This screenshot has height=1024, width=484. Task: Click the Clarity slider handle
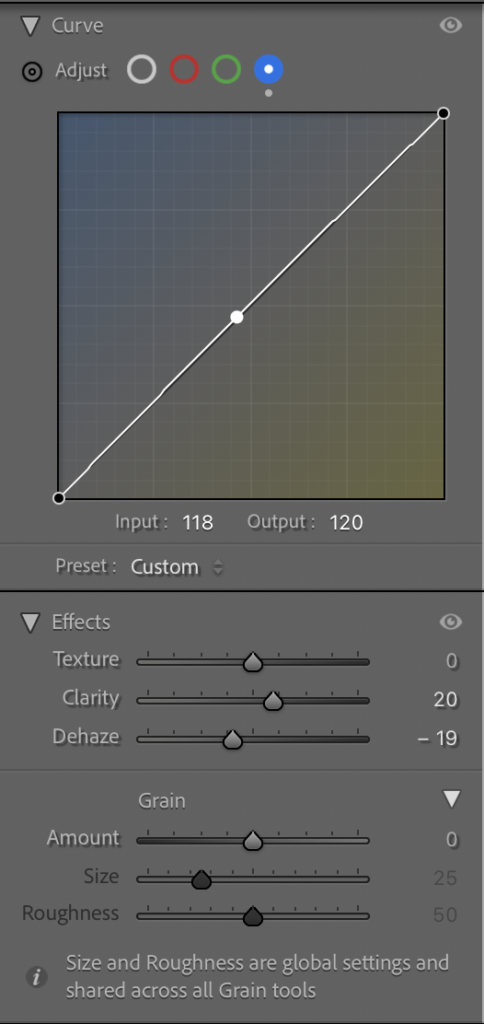click(273, 701)
